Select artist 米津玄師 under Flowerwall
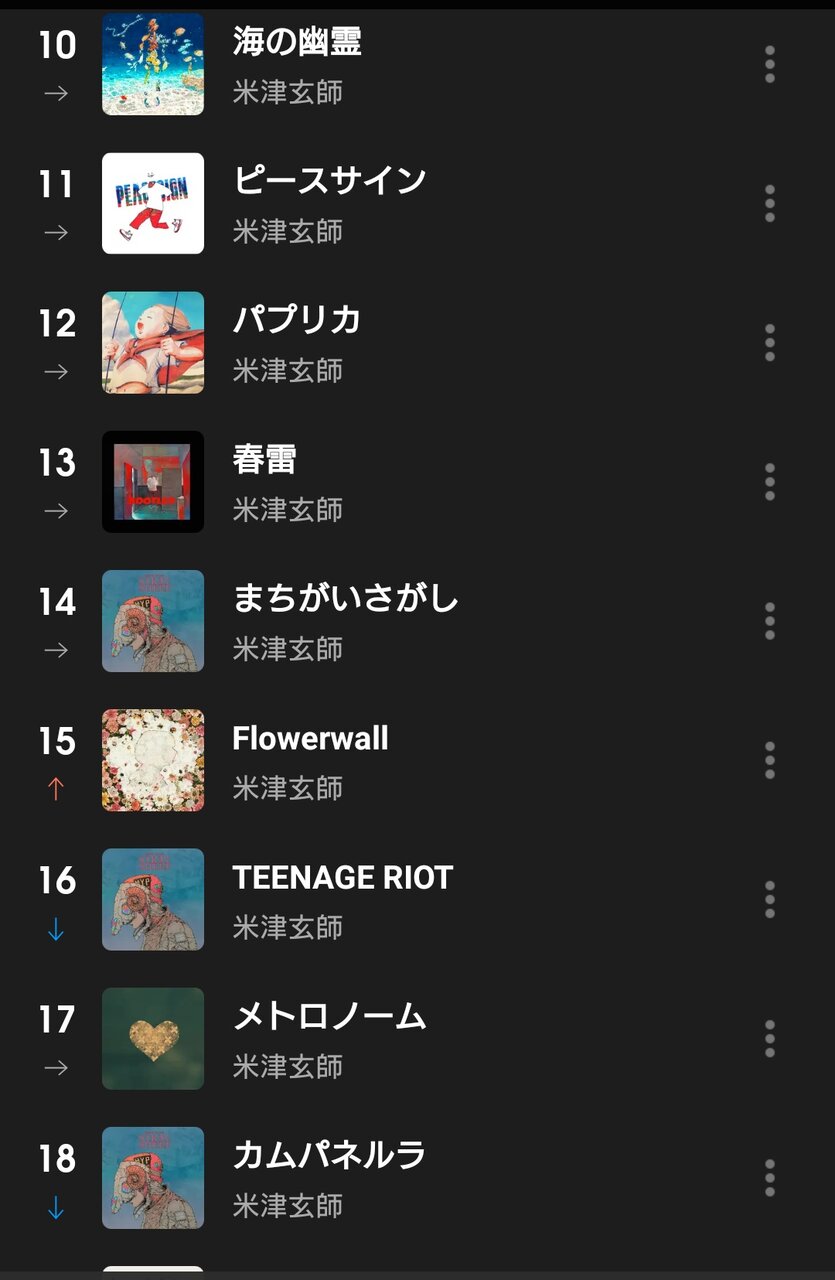The width and height of the screenshot is (835, 1280). tap(288, 788)
